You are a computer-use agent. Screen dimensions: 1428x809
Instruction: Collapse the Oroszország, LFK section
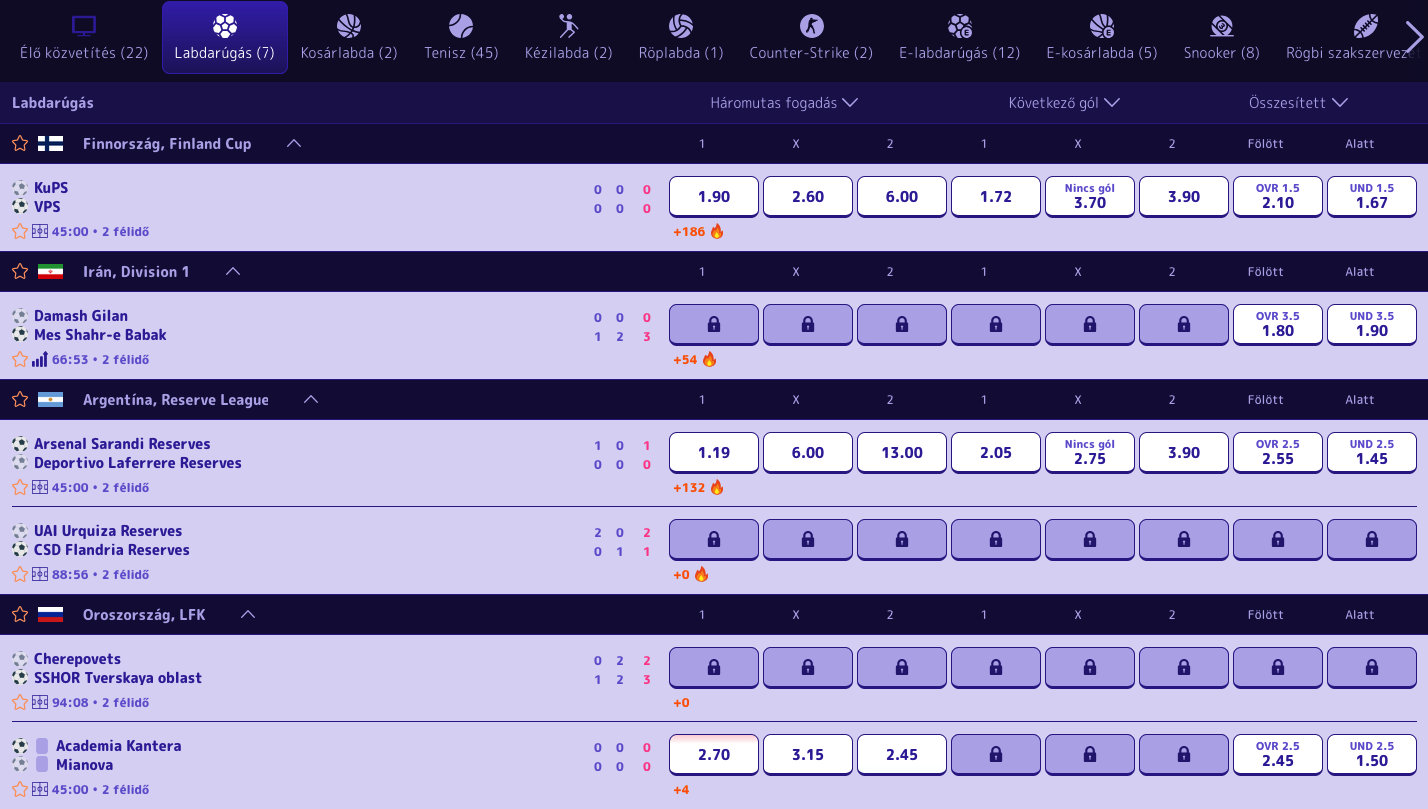coord(248,615)
